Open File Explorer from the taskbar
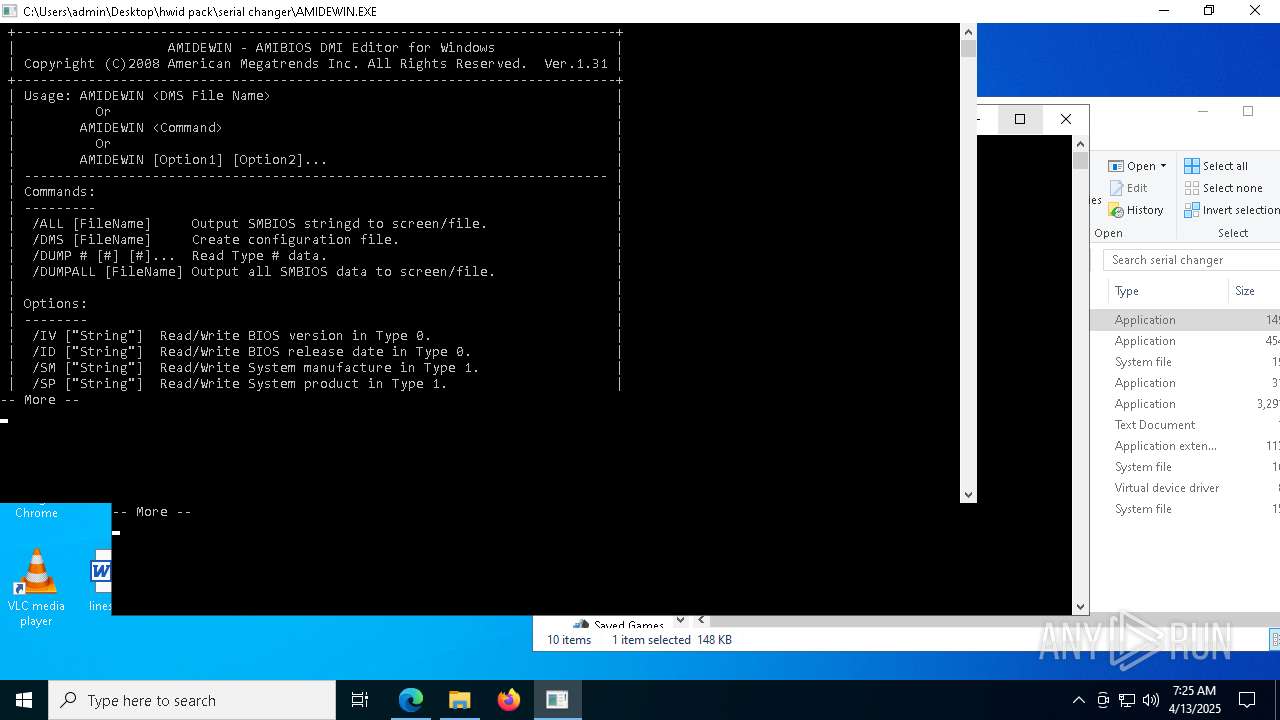1280x720 pixels. click(x=460, y=700)
